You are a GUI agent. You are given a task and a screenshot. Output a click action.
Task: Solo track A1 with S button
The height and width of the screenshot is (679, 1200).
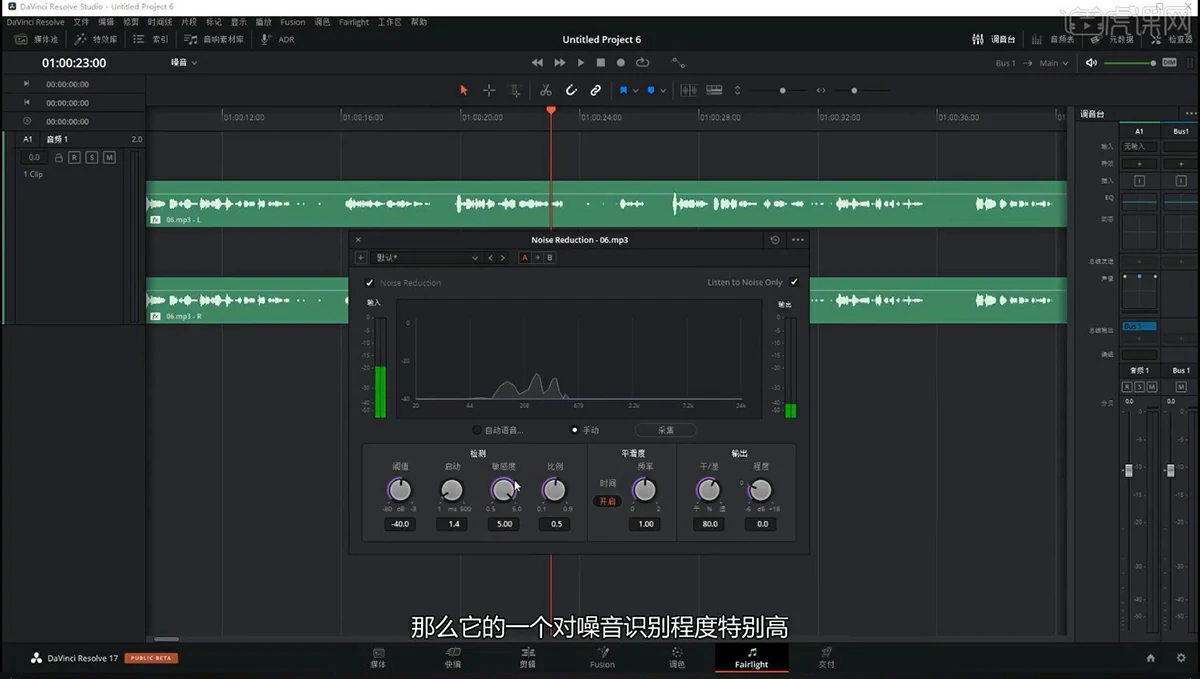(91, 157)
